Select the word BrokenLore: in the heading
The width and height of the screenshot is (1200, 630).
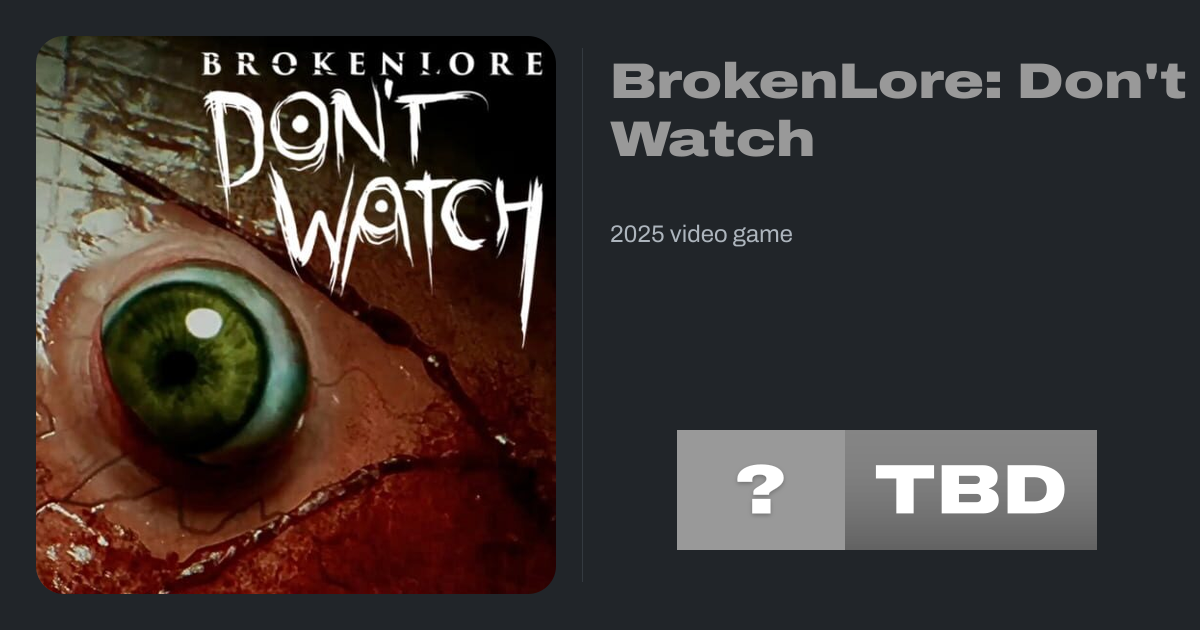[806, 80]
